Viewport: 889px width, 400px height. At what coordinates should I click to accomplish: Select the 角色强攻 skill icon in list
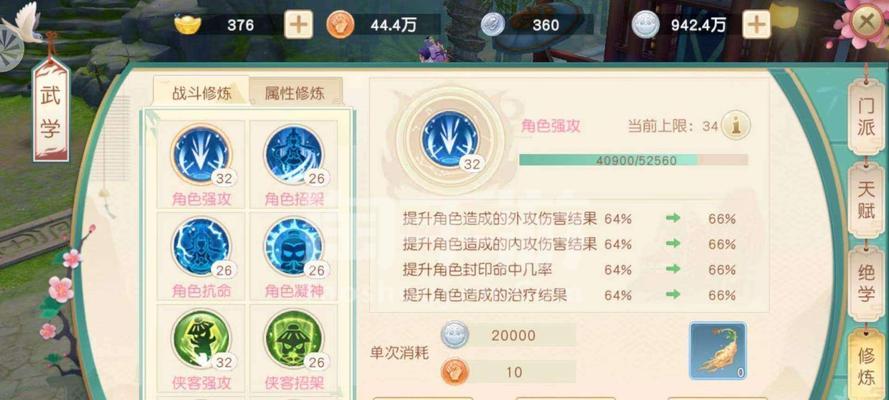(201, 155)
